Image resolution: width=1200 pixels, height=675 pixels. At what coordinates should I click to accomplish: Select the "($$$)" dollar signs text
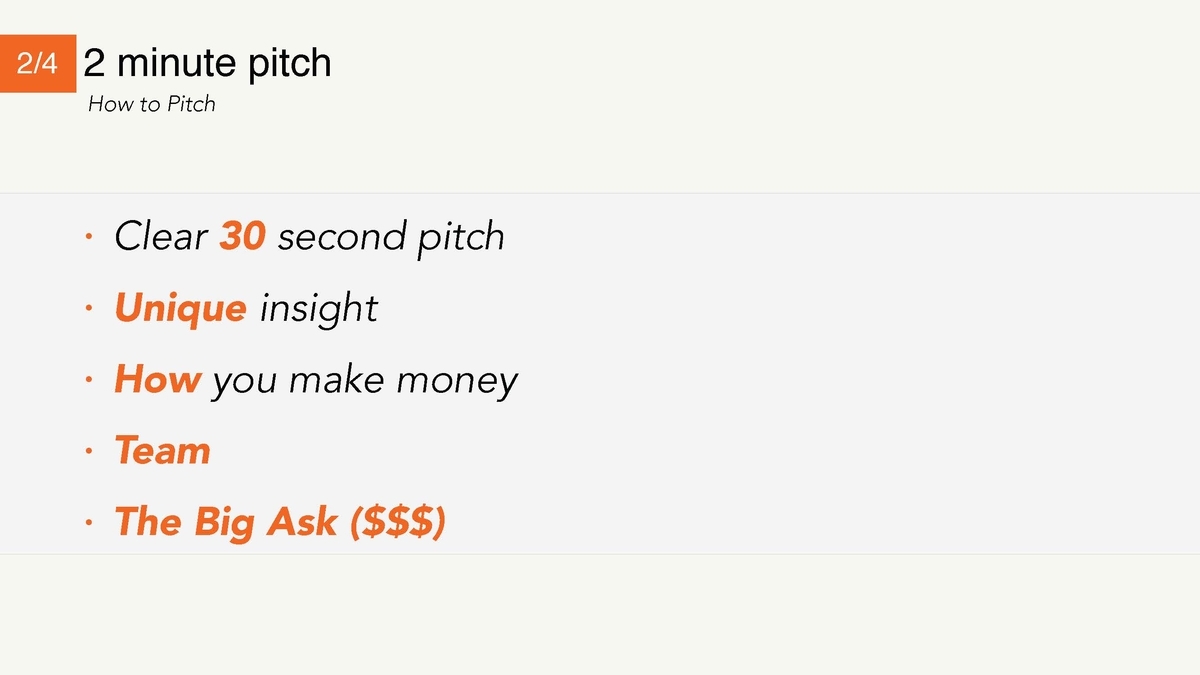pos(397,523)
